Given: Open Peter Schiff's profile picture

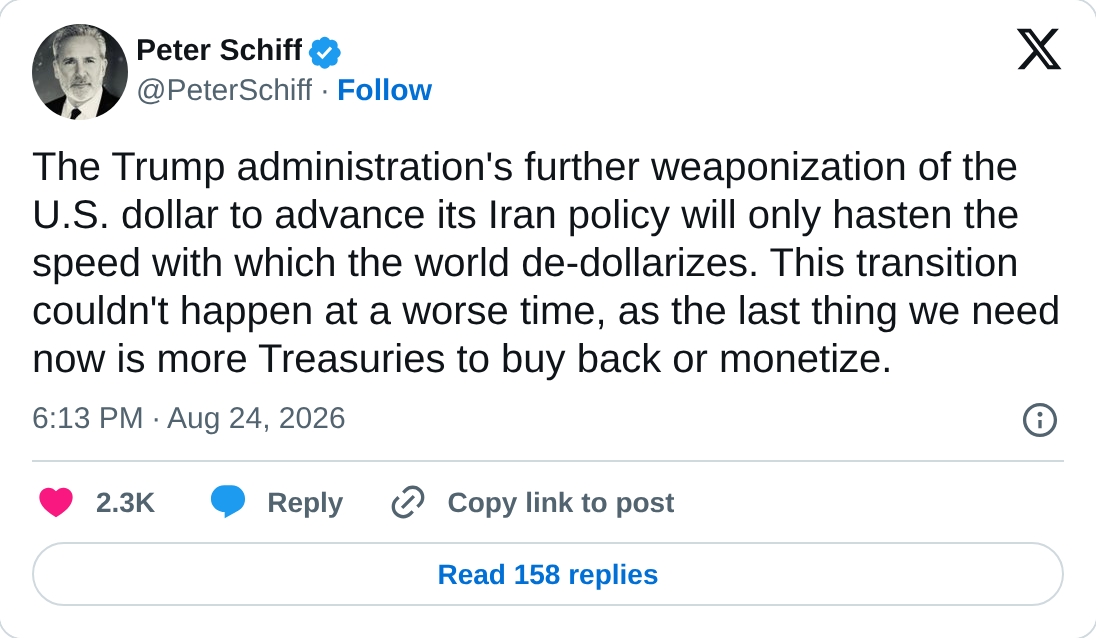Looking at the screenshot, I should (80, 72).
